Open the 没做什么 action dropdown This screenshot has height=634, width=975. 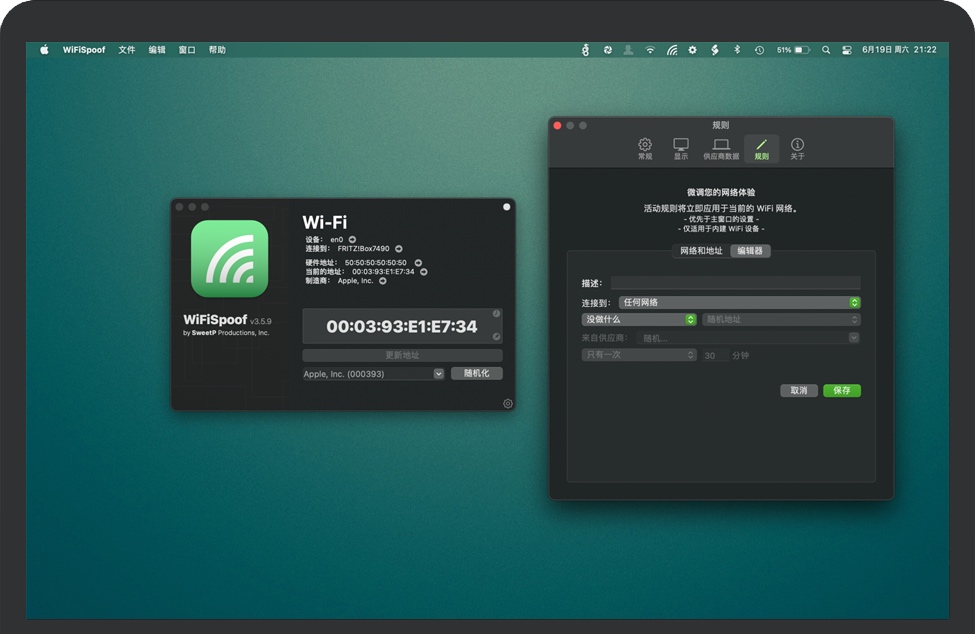(x=639, y=319)
